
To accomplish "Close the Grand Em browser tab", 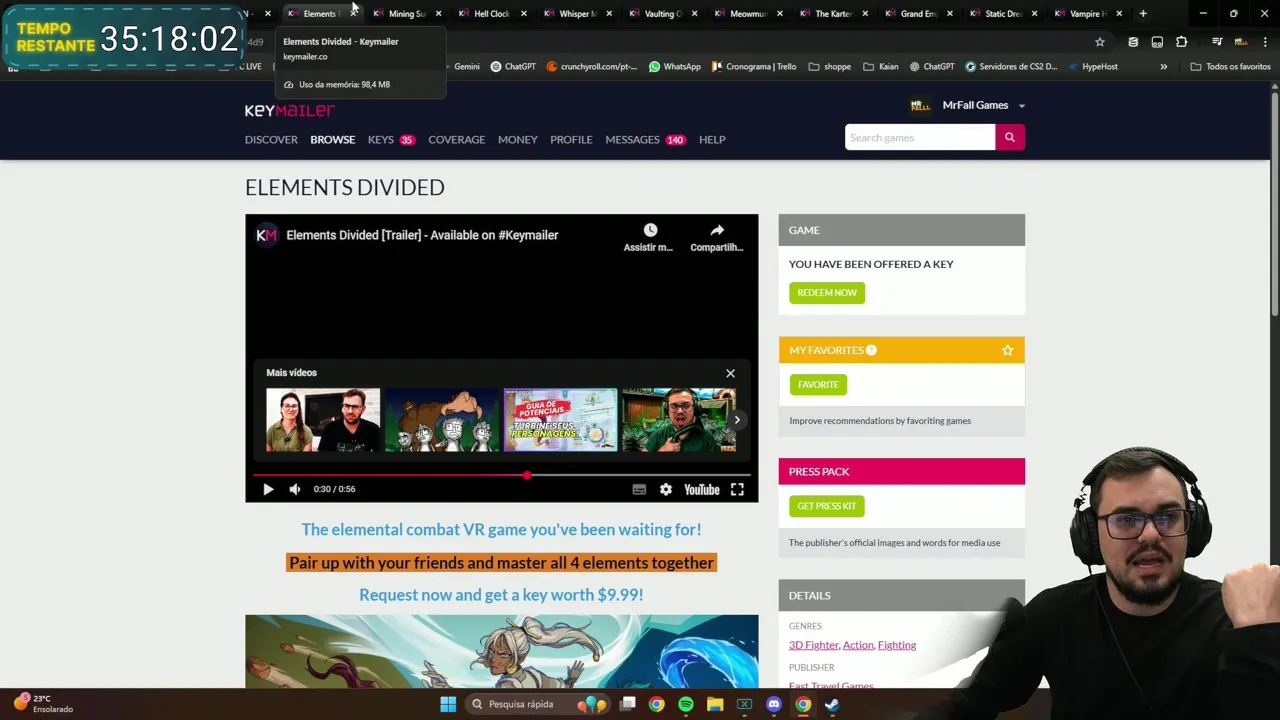I will (x=949, y=14).
